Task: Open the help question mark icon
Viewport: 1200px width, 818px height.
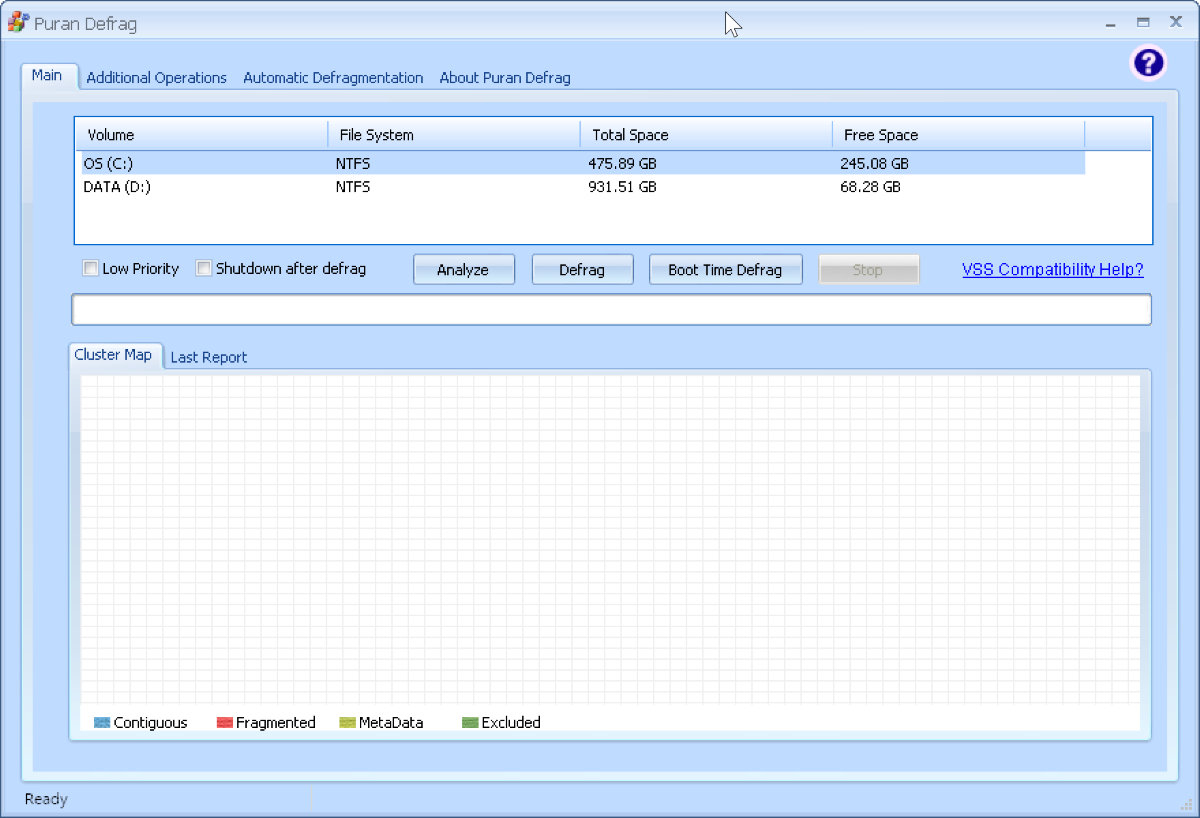Action: (1148, 64)
